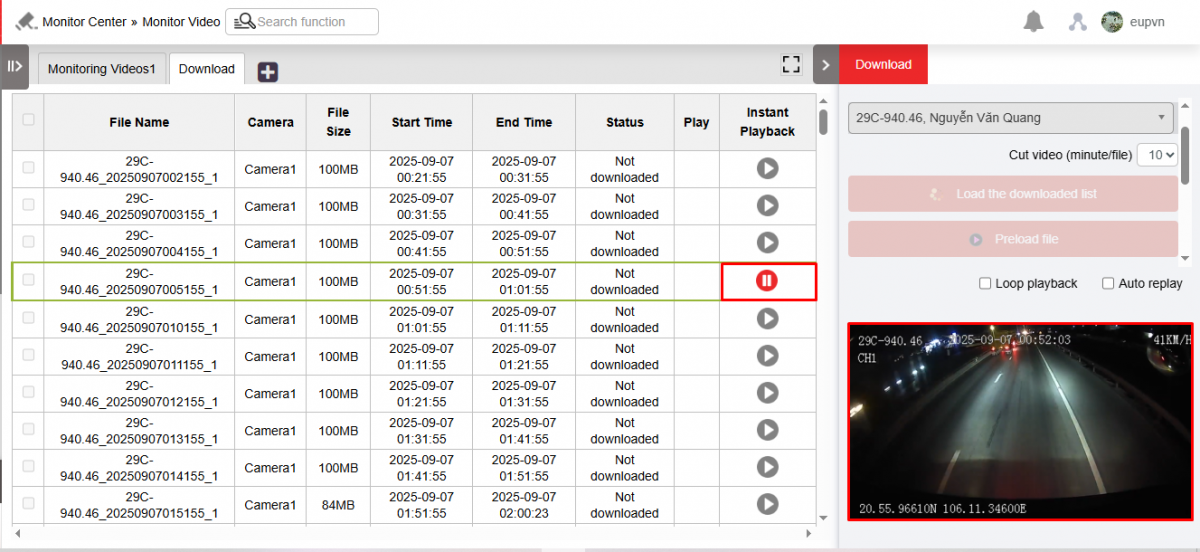Add a new tab with plus icon
Viewport: 1200px width, 552px height.
[268, 71]
